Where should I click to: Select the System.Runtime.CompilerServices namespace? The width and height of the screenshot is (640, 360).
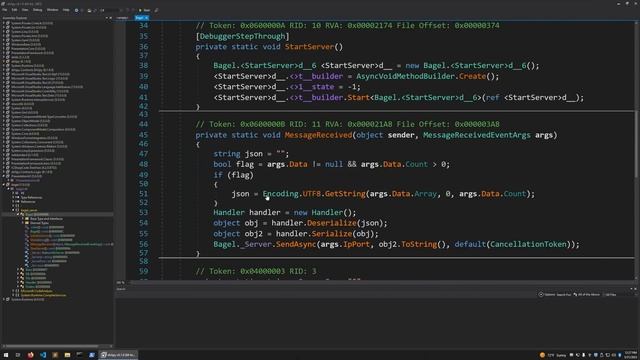point(43,295)
